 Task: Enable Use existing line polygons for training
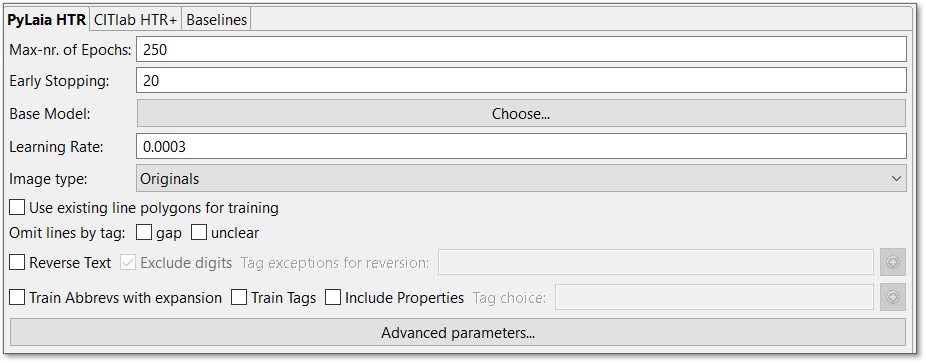click(17, 208)
